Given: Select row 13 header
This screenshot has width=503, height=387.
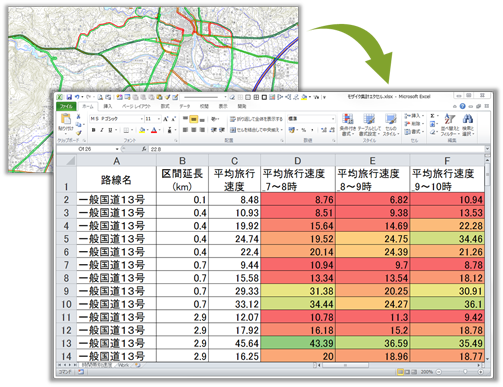Looking at the screenshot, I should (66, 343).
